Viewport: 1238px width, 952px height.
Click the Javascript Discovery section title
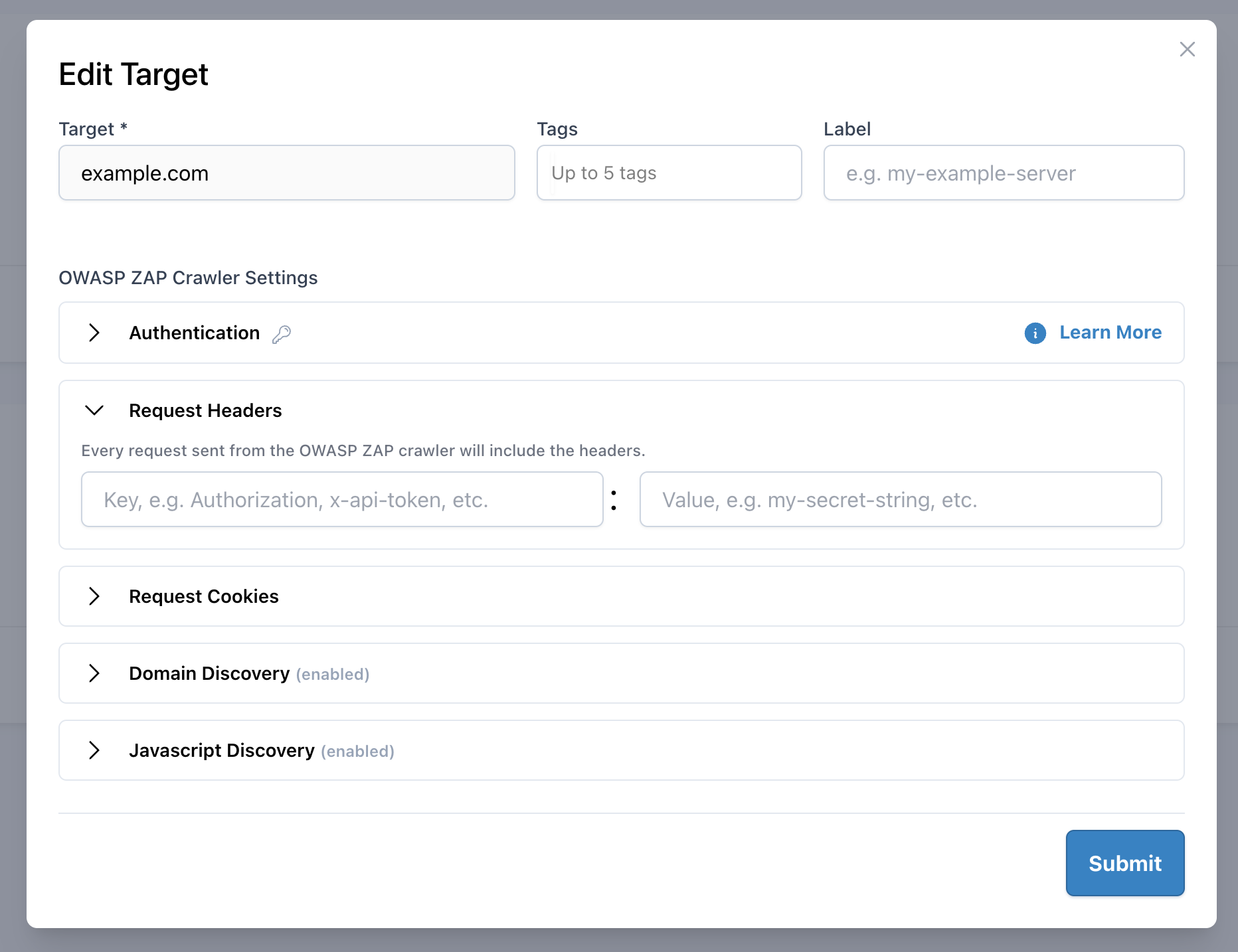221,750
